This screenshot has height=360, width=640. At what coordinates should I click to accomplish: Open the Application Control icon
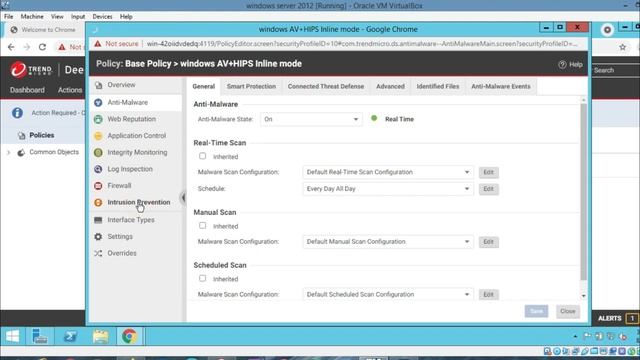coord(98,136)
